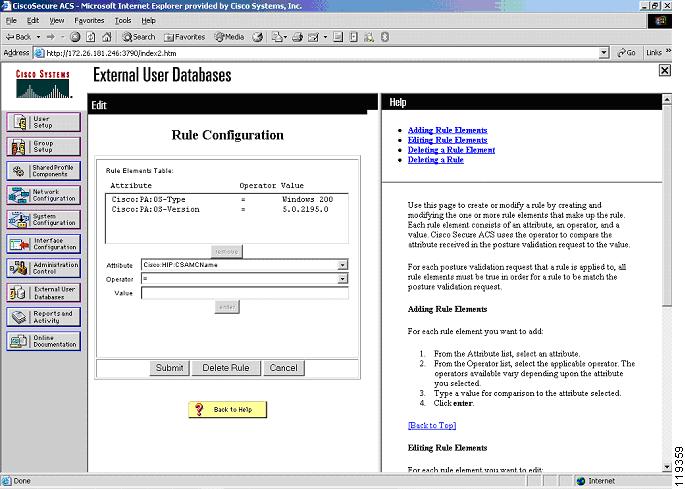Open the Favorites toolbar pane
Image resolution: width=685 pixels, height=489 pixels.
[x=184, y=37]
